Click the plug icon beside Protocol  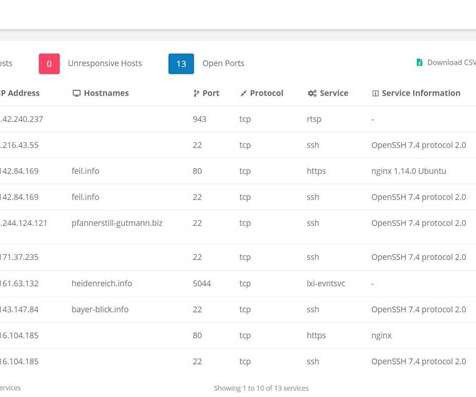pyautogui.click(x=243, y=93)
